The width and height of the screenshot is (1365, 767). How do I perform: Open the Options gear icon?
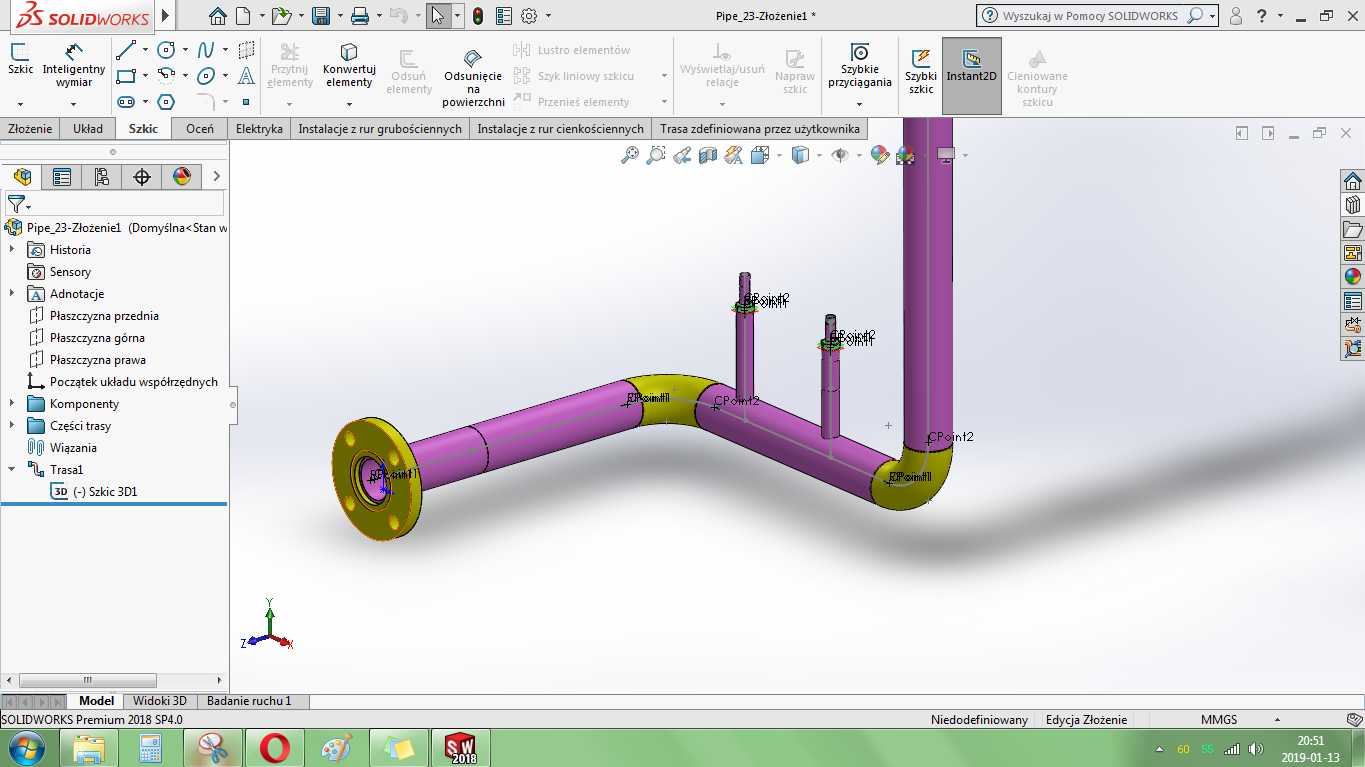529,16
